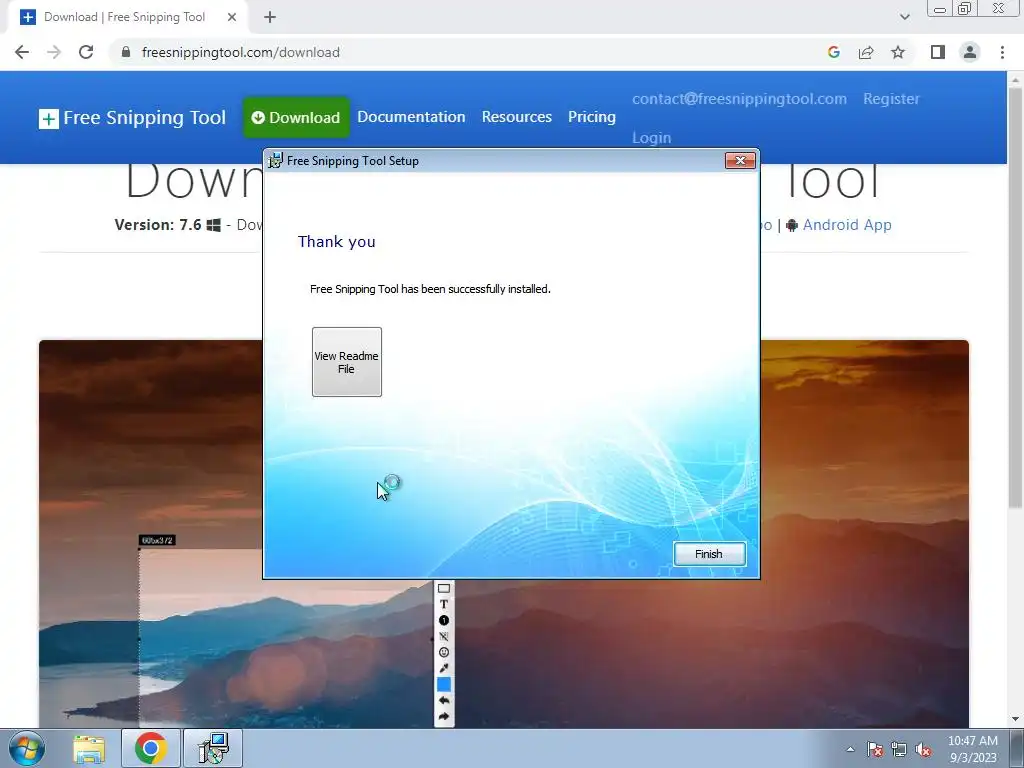Open the Register link

click(x=891, y=99)
